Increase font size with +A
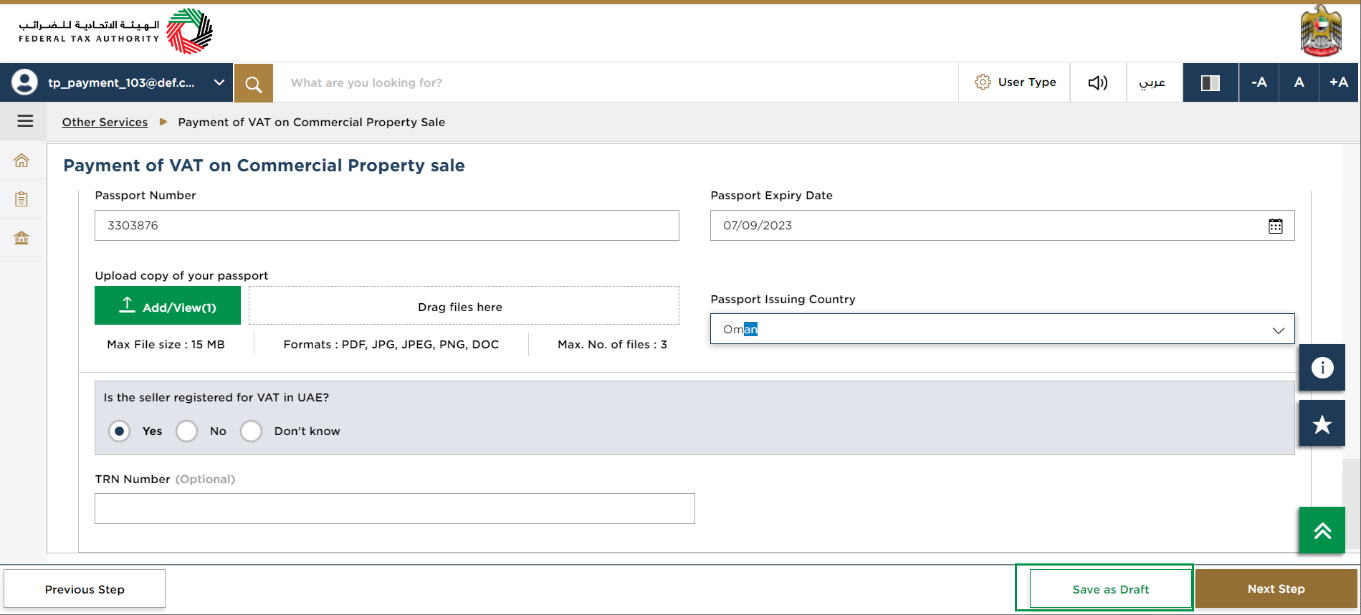Viewport: 1361px width, 615px height. pyautogui.click(x=1339, y=83)
